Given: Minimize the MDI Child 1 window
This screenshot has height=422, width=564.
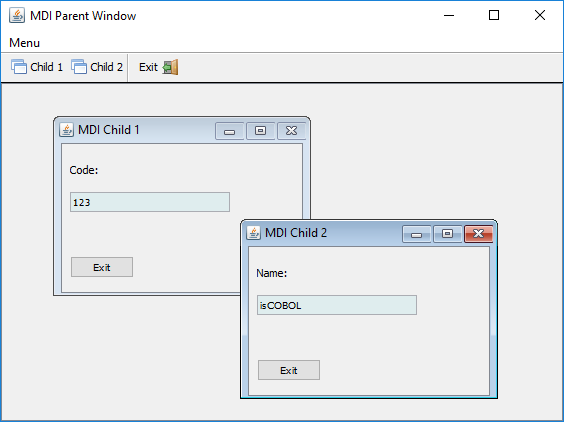Looking at the screenshot, I should (229, 131).
